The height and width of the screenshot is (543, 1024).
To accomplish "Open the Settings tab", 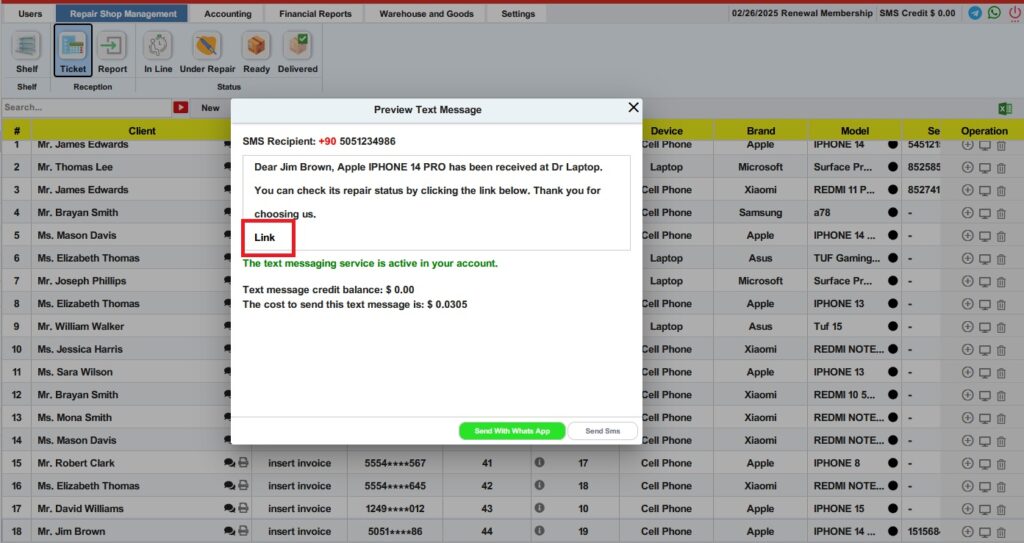I will [518, 14].
